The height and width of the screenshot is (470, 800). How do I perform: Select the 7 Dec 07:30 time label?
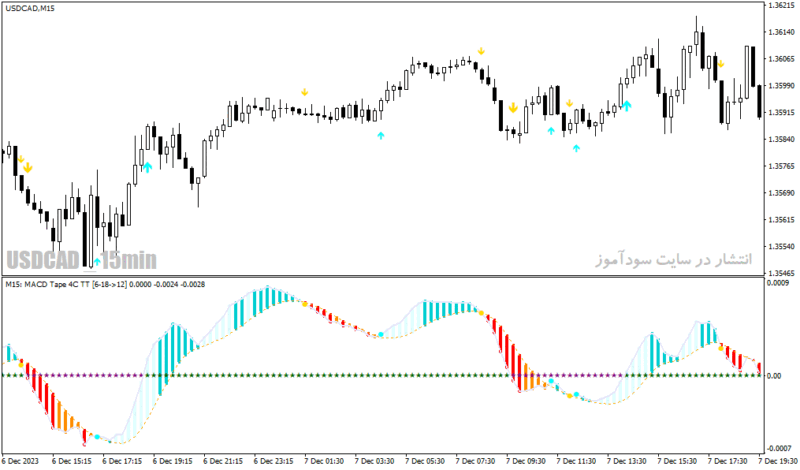(476, 461)
